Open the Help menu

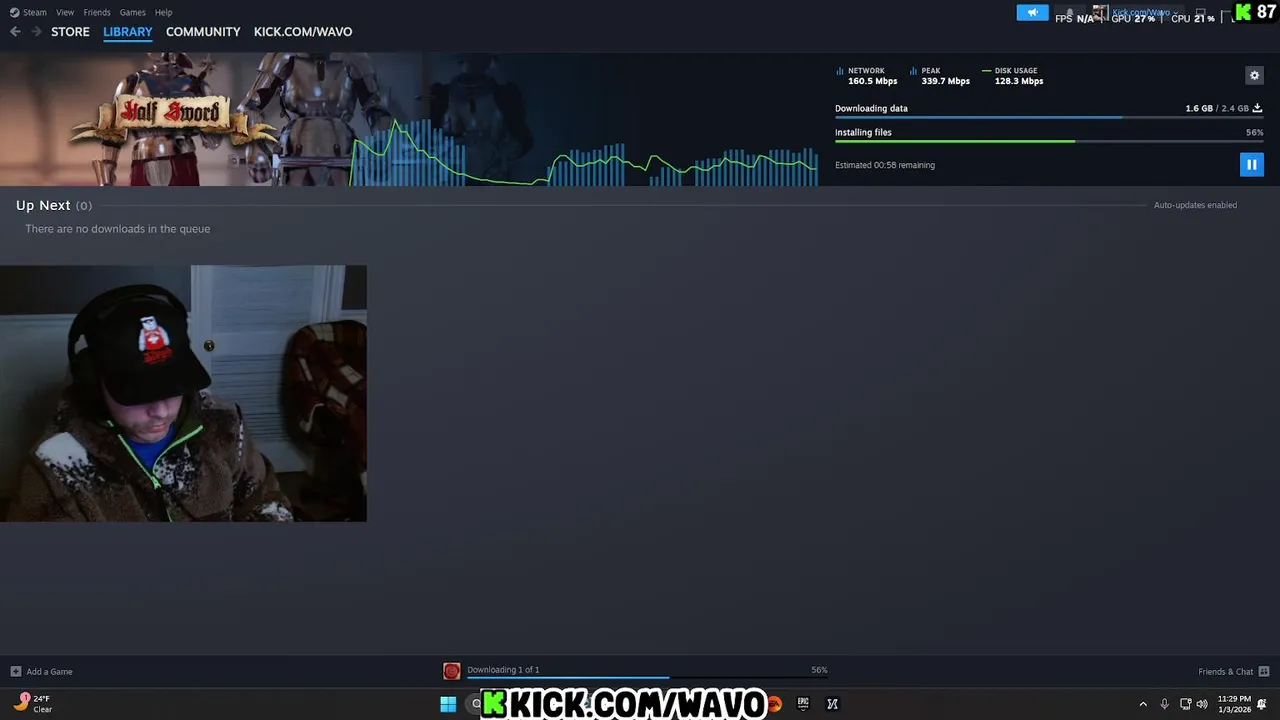[x=164, y=12]
